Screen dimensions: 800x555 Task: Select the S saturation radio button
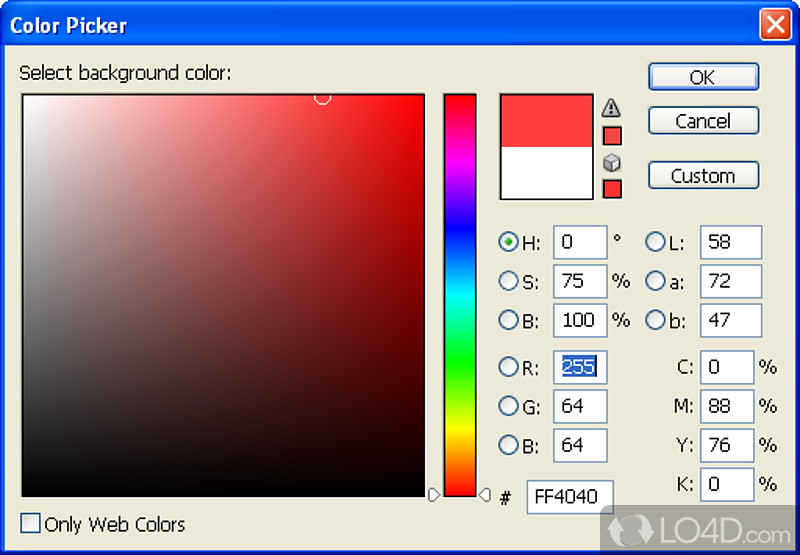508,281
